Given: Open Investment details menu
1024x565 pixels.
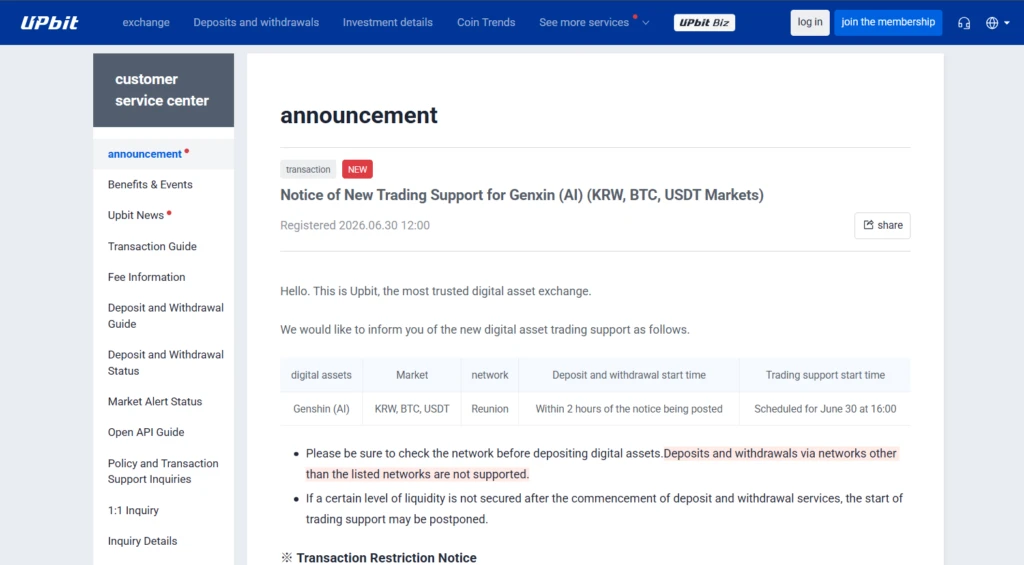Looking at the screenshot, I should click(x=387, y=22).
